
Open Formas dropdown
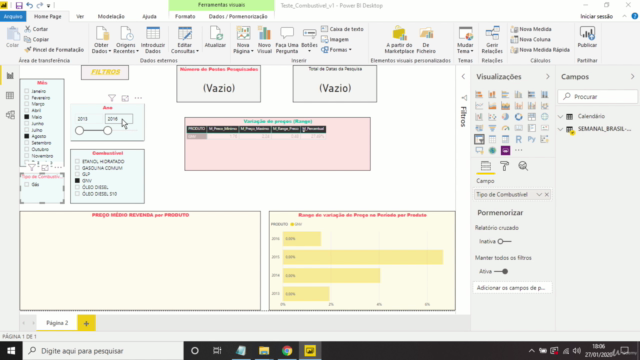pyautogui.click(x=336, y=49)
